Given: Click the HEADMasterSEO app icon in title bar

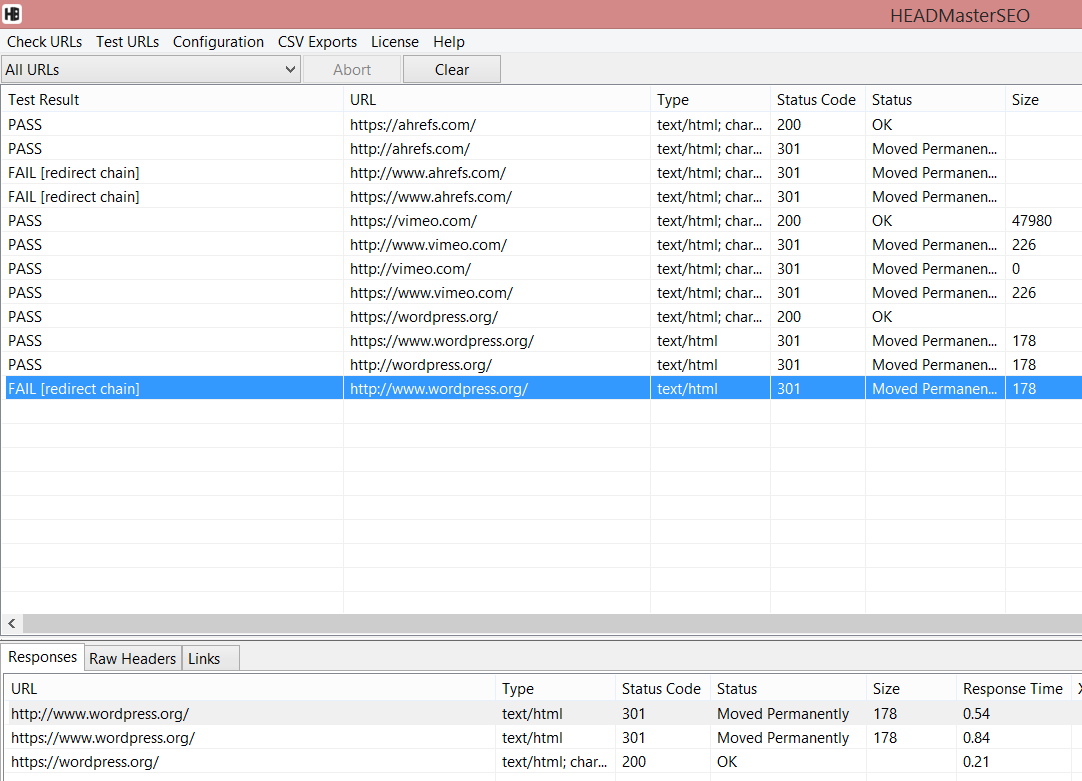Looking at the screenshot, I should click(12, 14).
